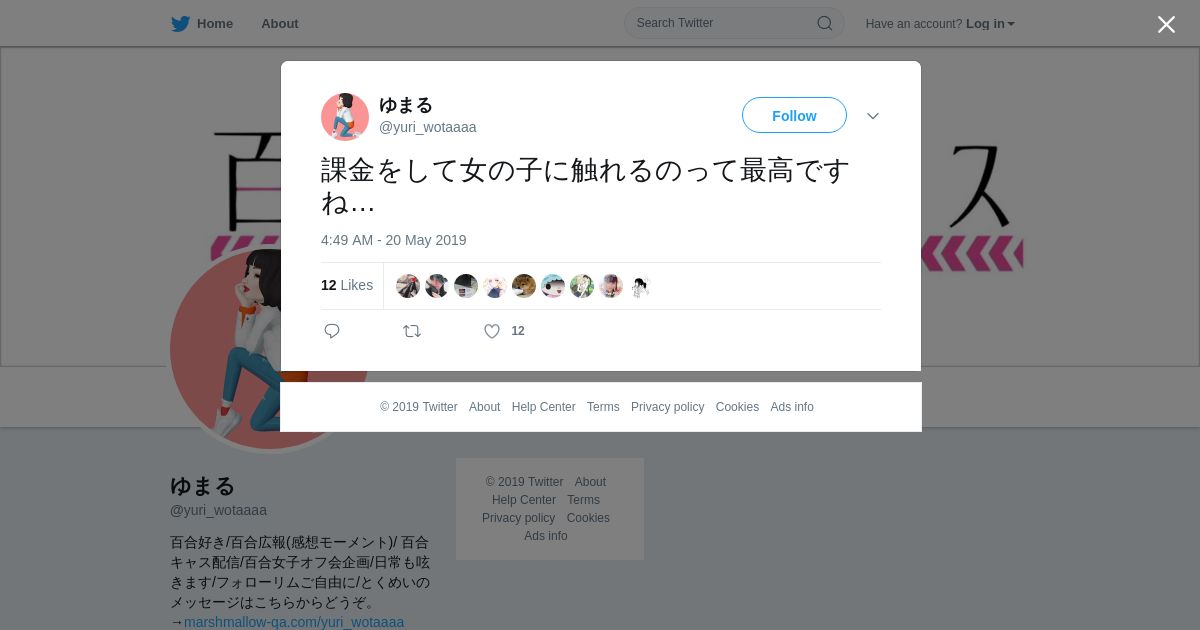Open Help Center in modal footer
The image size is (1200, 630).
tap(544, 407)
